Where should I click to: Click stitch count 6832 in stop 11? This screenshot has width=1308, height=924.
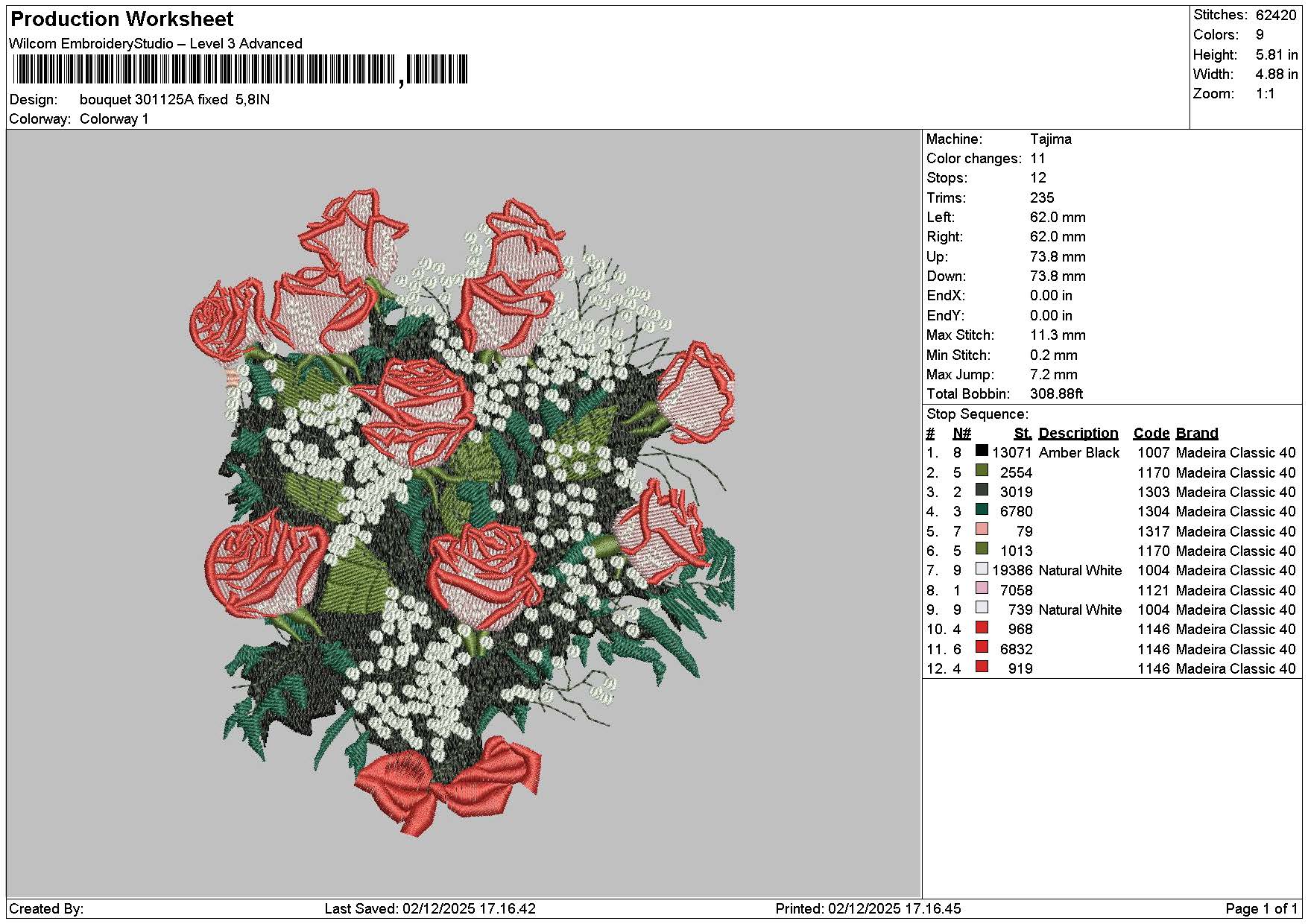tap(1017, 650)
